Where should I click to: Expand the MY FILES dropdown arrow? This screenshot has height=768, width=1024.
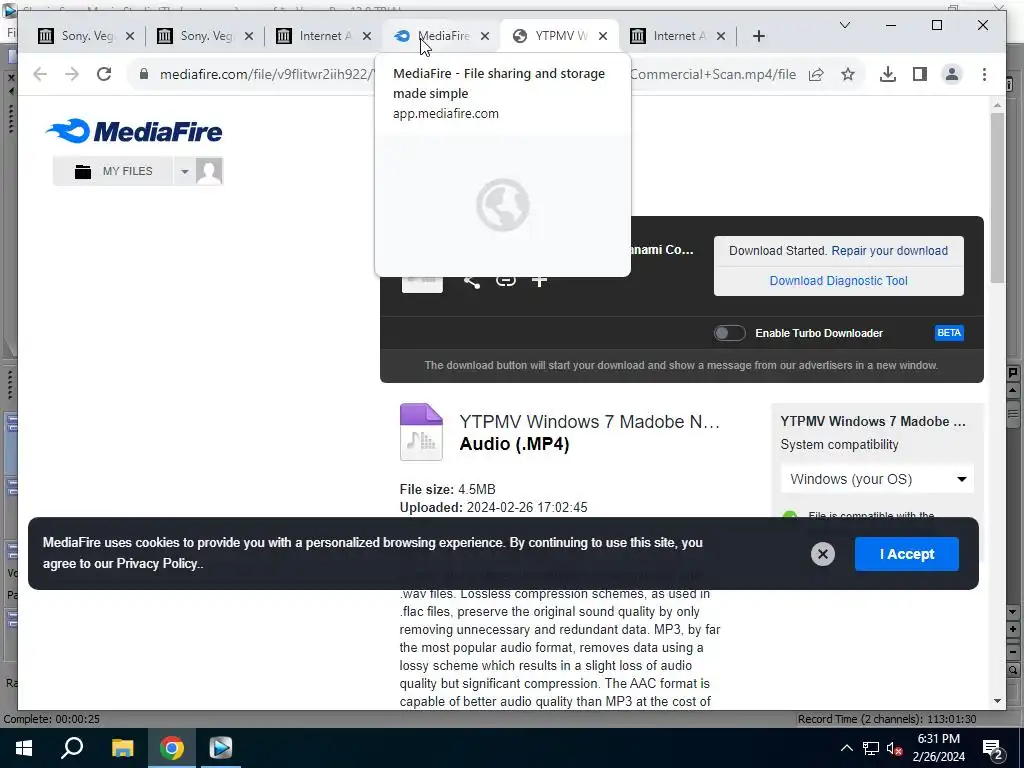184,171
